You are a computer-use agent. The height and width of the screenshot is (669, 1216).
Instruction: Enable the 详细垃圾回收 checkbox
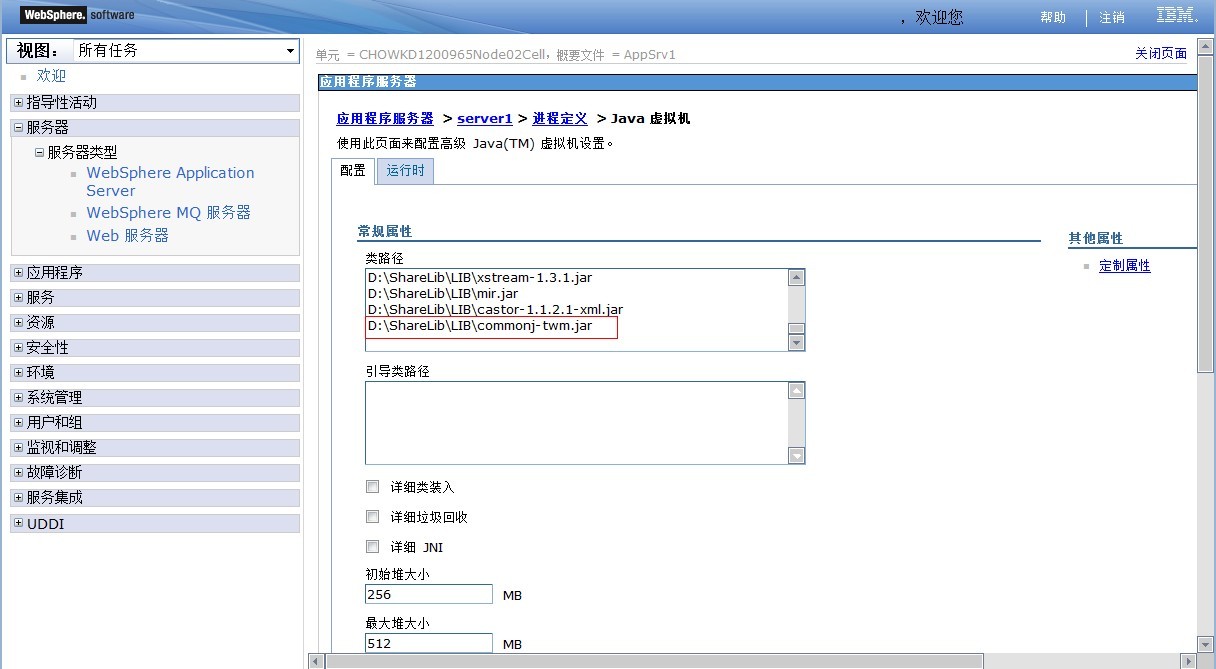[x=372, y=517]
